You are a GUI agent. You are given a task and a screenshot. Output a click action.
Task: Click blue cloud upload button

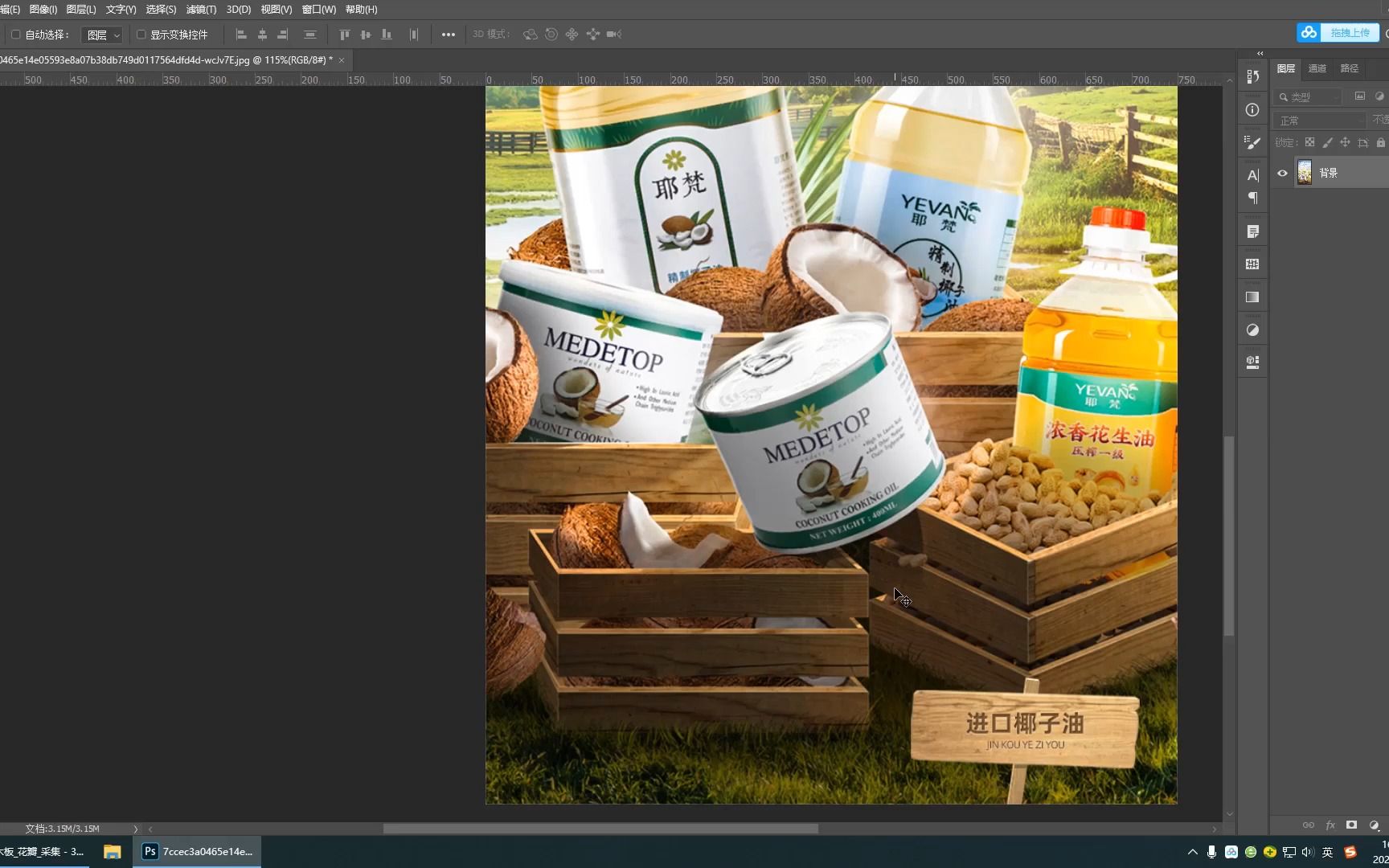[x=1338, y=33]
